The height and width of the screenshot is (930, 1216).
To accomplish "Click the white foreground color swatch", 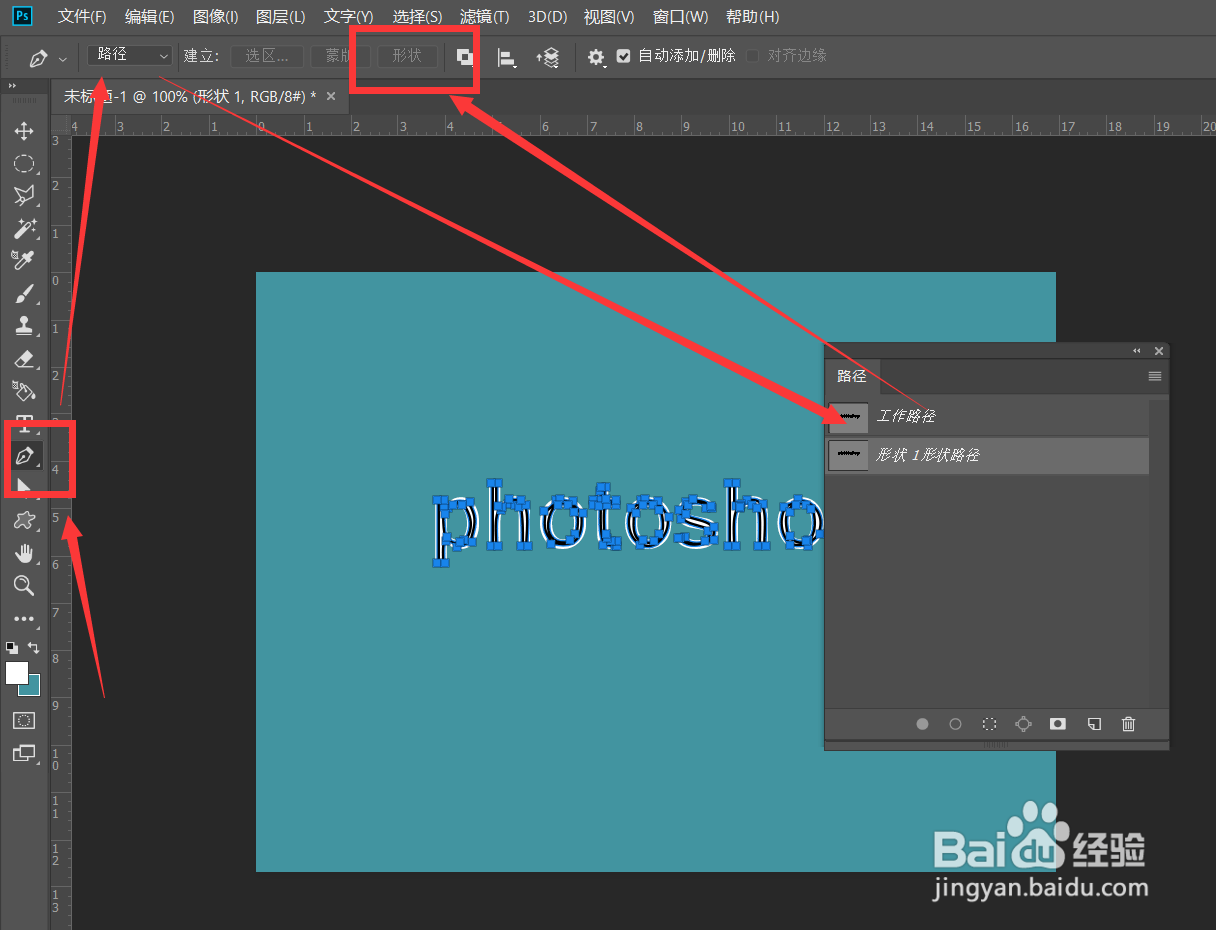I will 15,672.
